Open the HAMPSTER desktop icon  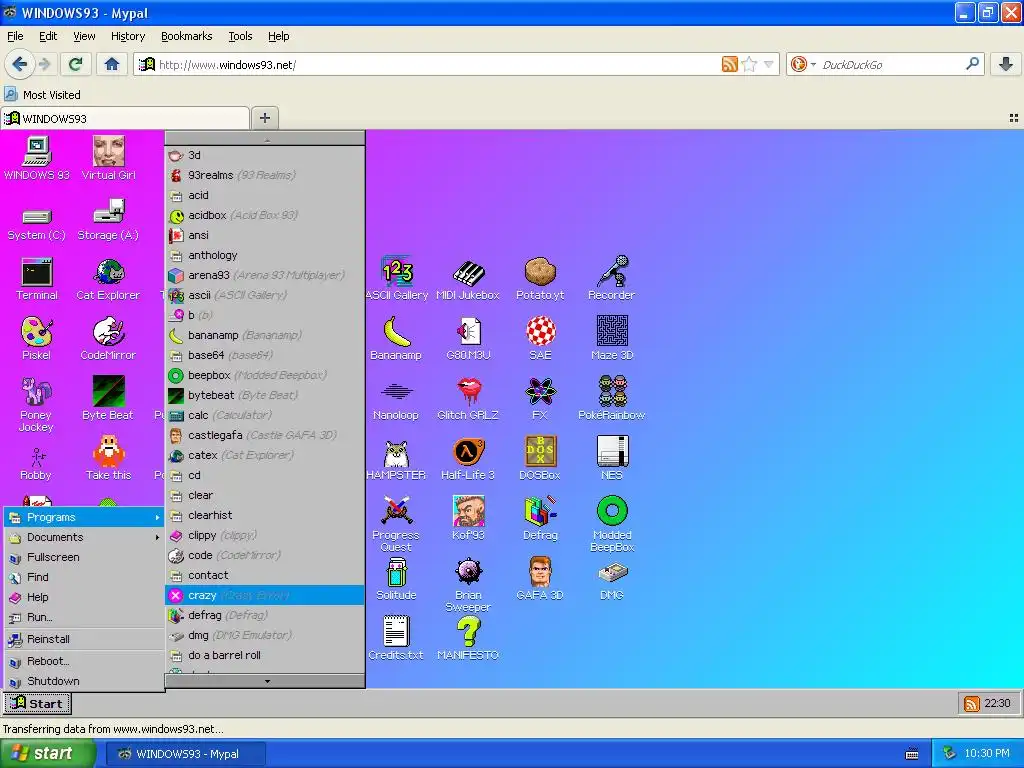click(396, 460)
